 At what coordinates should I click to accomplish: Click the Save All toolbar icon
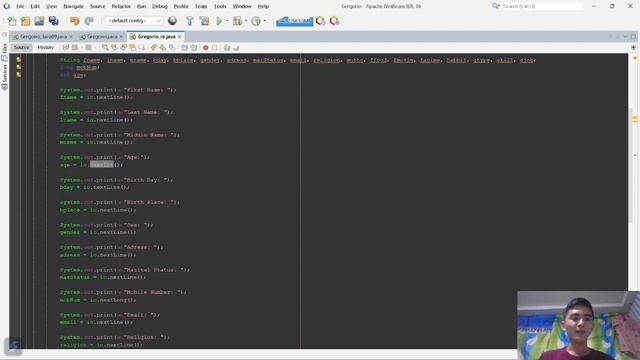(53, 21)
